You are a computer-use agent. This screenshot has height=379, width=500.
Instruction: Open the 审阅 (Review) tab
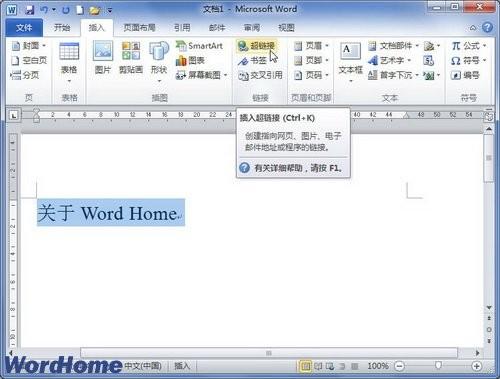tap(252, 28)
